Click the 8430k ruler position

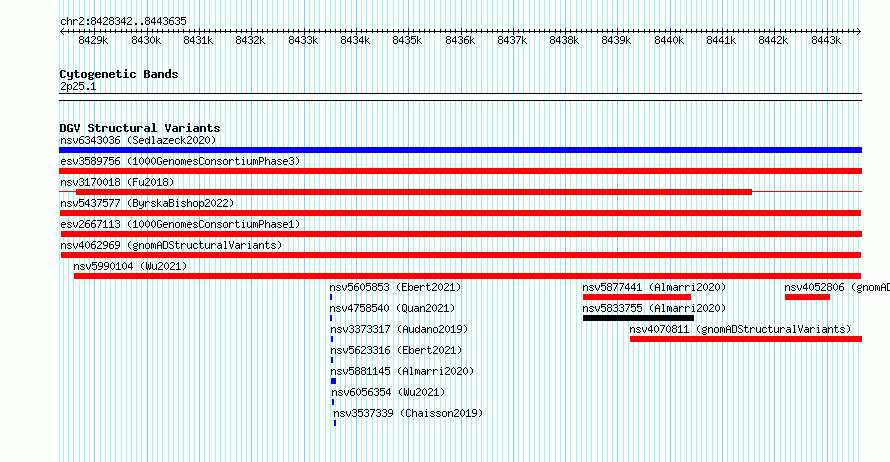146,40
